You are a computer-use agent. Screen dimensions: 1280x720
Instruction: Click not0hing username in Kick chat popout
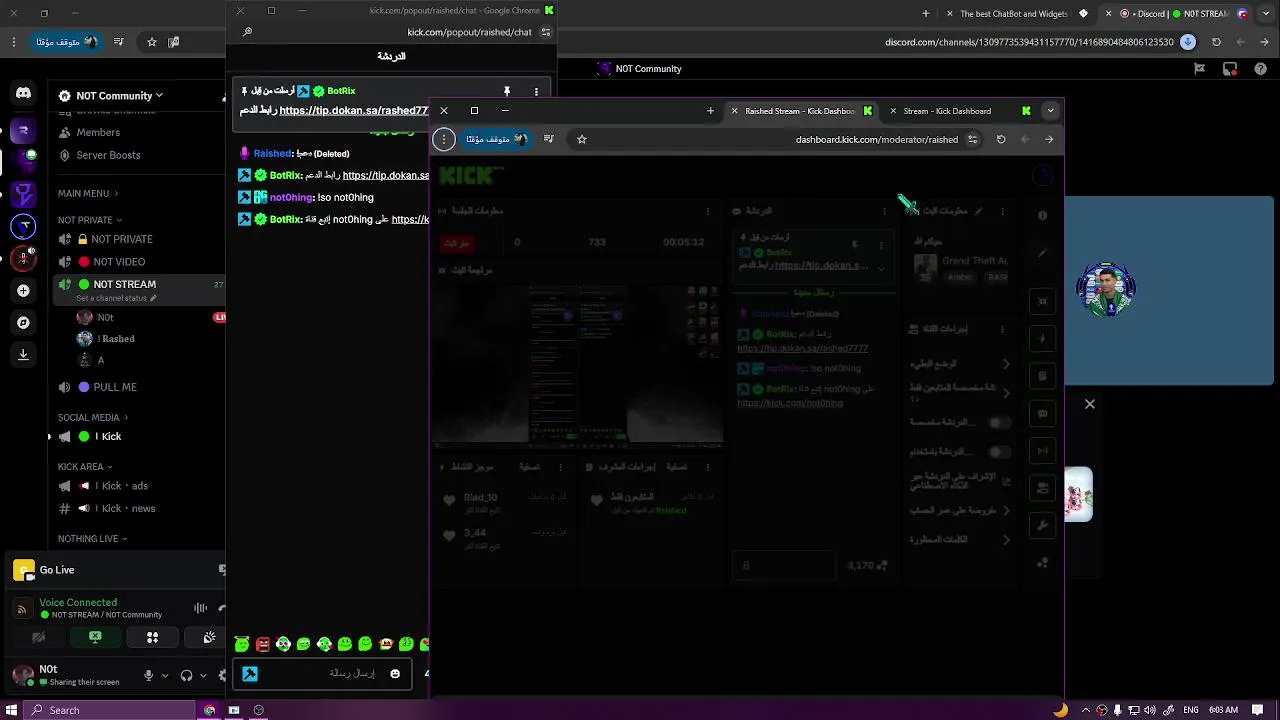coord(292,198)
